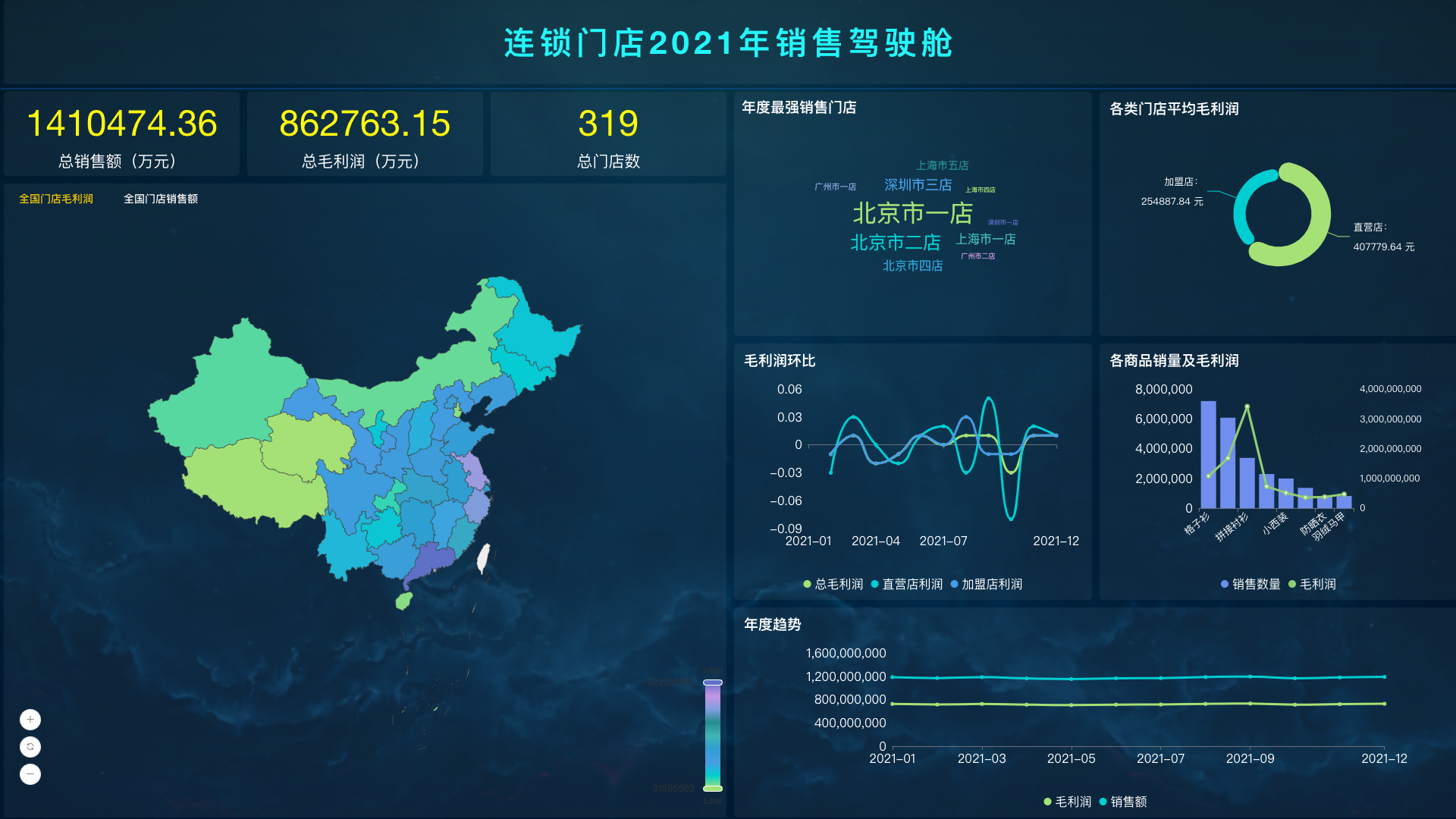Click the 总销售额 KPI card
The width and height of the screenshot is (1456, 819).
coord(122,134)
